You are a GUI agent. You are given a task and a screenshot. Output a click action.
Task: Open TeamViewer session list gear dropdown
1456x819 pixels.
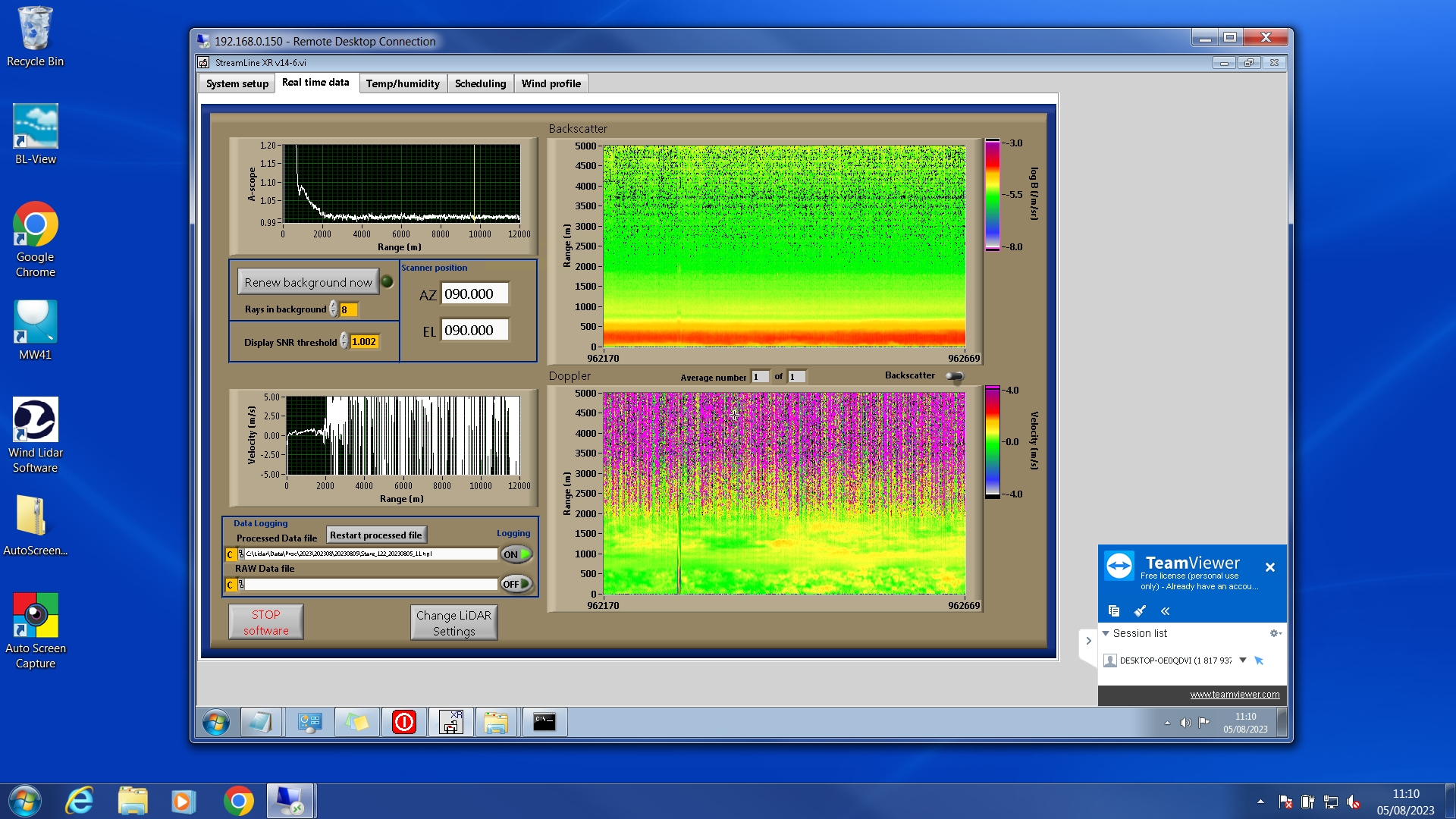pyautogui.click(x=1276, y=633)
